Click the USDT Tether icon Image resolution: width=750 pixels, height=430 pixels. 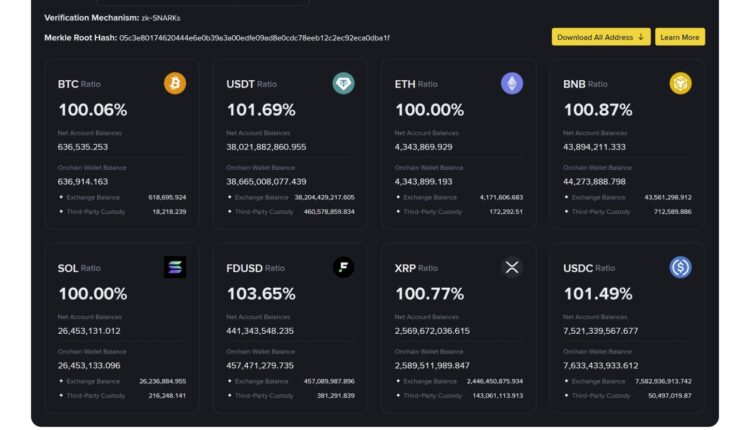(343, 83)
